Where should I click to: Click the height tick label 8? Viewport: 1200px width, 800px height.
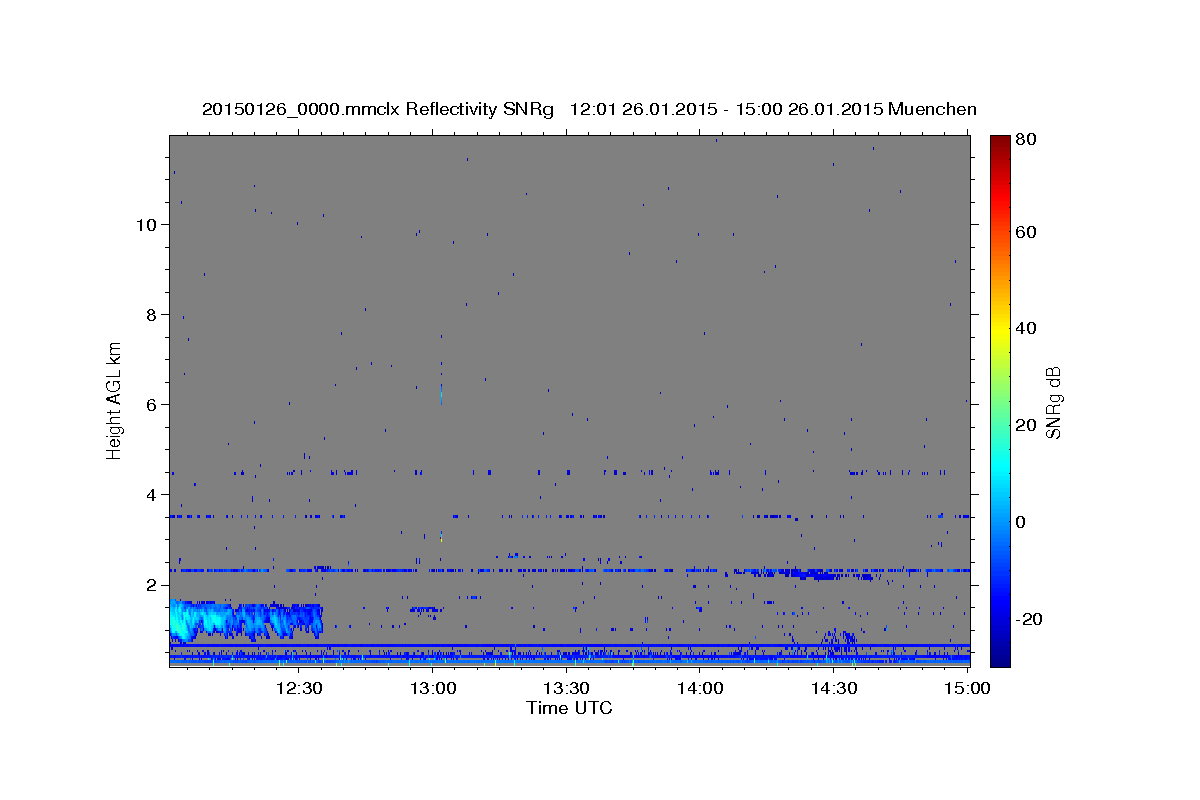(x=151, y=315)
